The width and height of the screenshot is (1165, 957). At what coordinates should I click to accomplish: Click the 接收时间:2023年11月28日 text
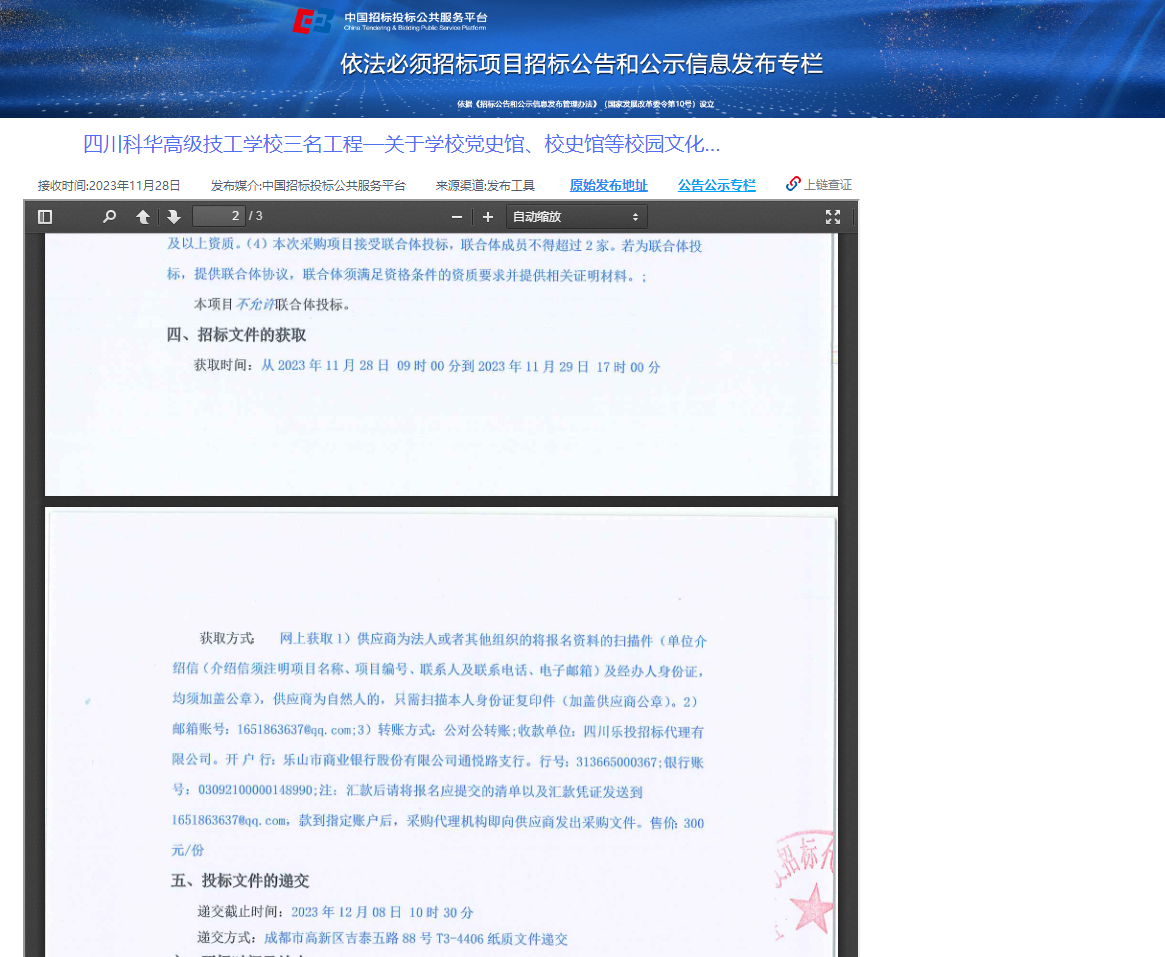click(x=109, y=186)
